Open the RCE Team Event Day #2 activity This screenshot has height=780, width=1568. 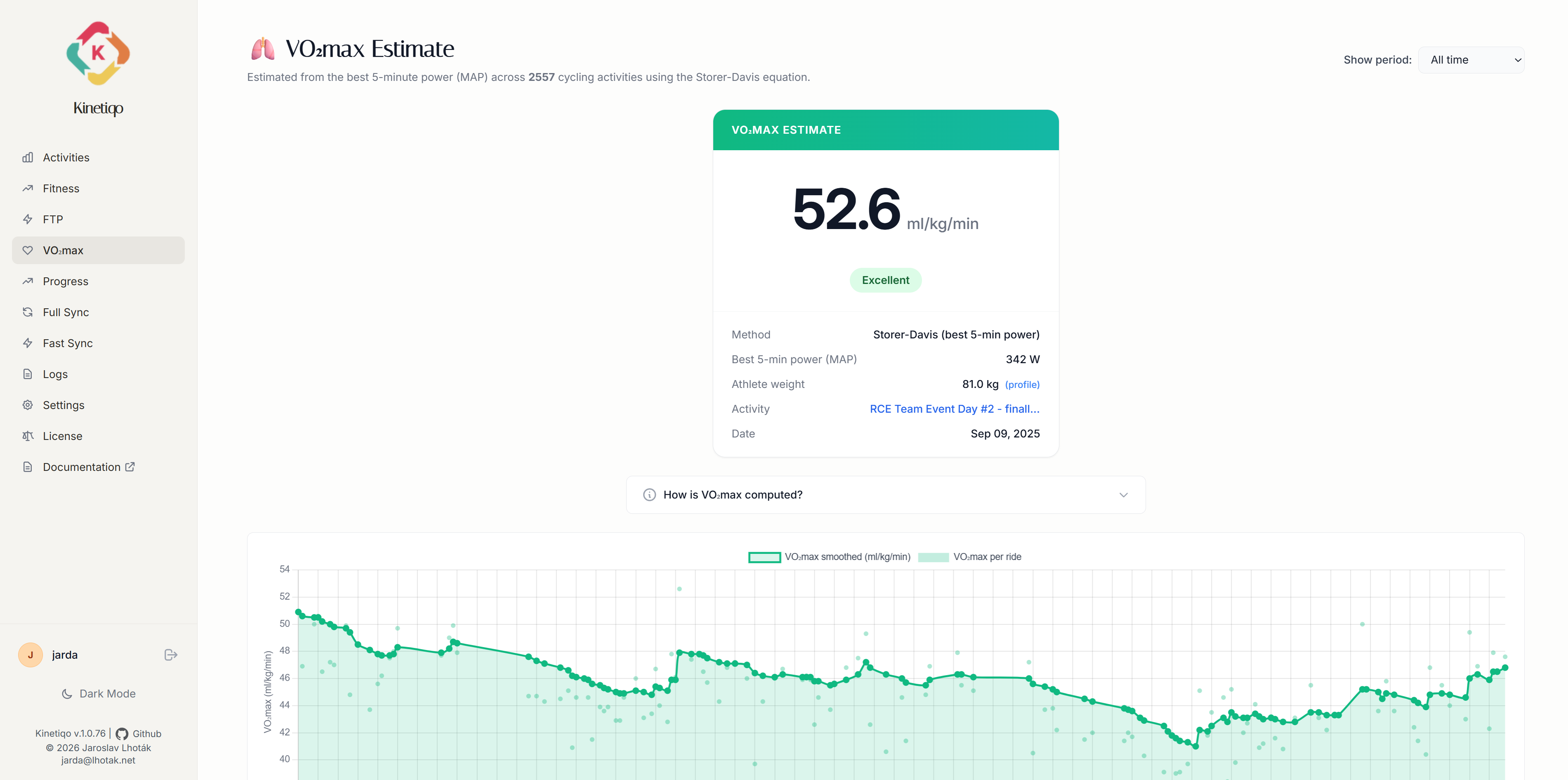pos(955,409)
